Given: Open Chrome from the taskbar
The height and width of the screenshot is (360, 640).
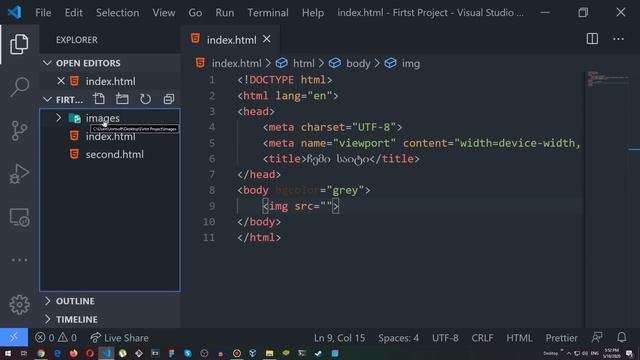Looking at the screenshot, I should pos(40,353).
